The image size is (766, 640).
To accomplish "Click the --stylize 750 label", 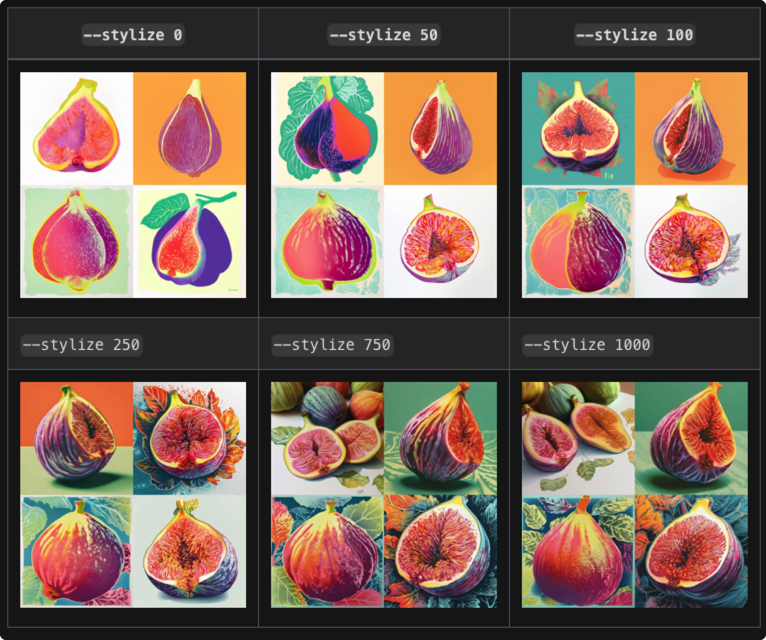I will (x=332, y=345).
